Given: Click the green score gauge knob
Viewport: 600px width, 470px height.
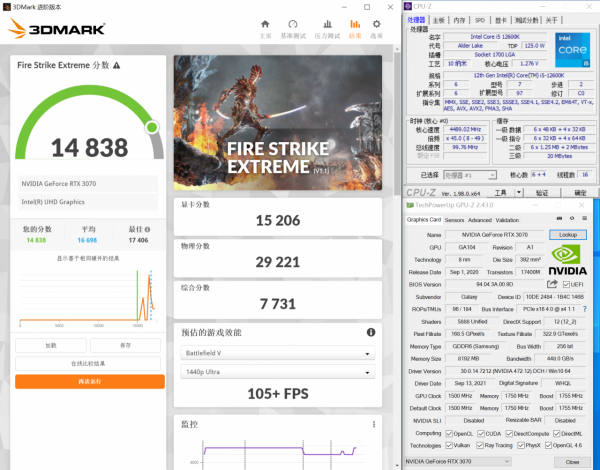Looking at the screenshot, I should pos(152,127).
